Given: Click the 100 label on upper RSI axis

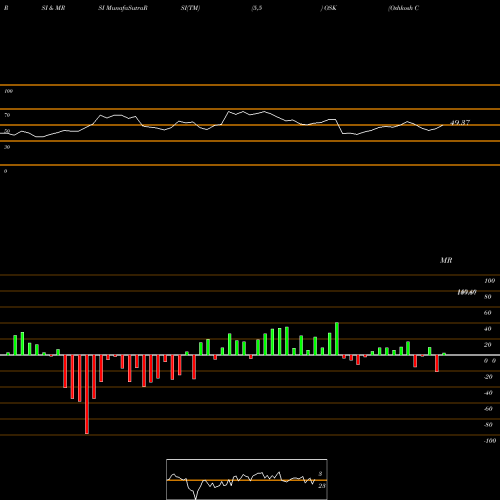Looking at the screenshot, I should [8, 91].
